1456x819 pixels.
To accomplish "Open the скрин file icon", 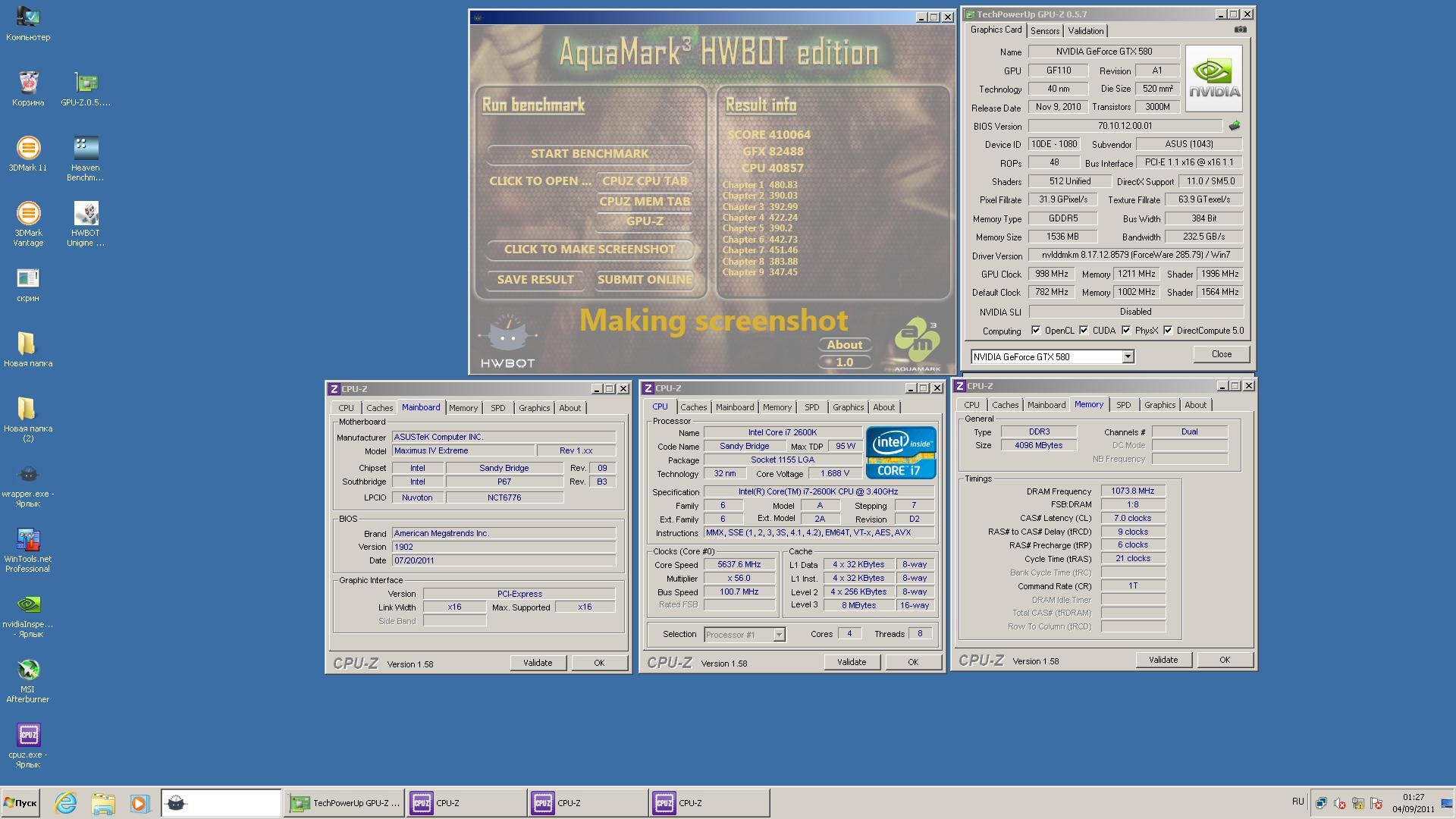I will pos(28,284).
